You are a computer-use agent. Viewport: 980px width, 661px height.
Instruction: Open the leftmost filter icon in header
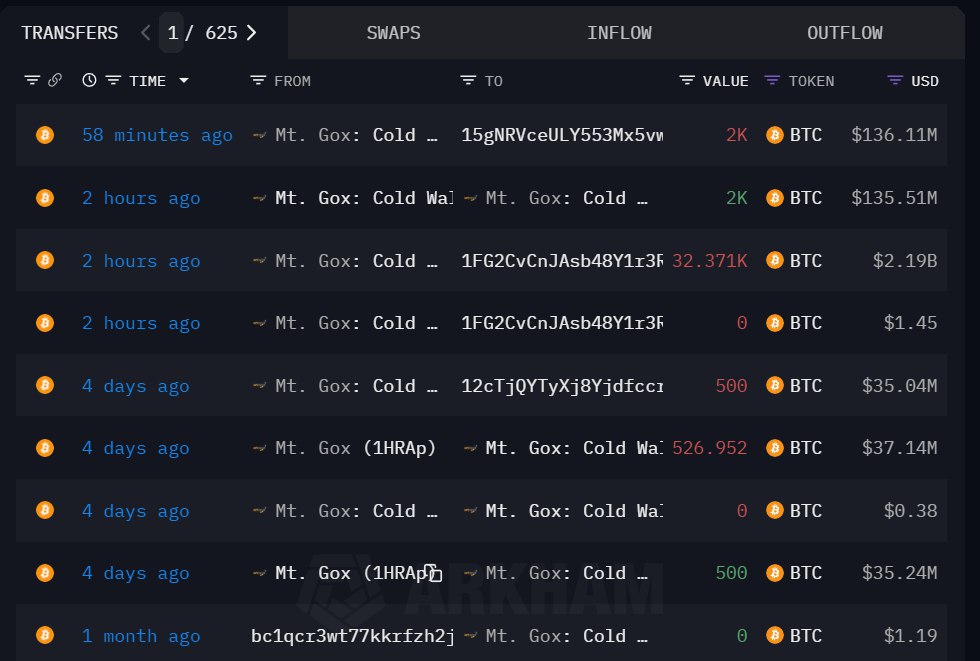coord(32,81)
